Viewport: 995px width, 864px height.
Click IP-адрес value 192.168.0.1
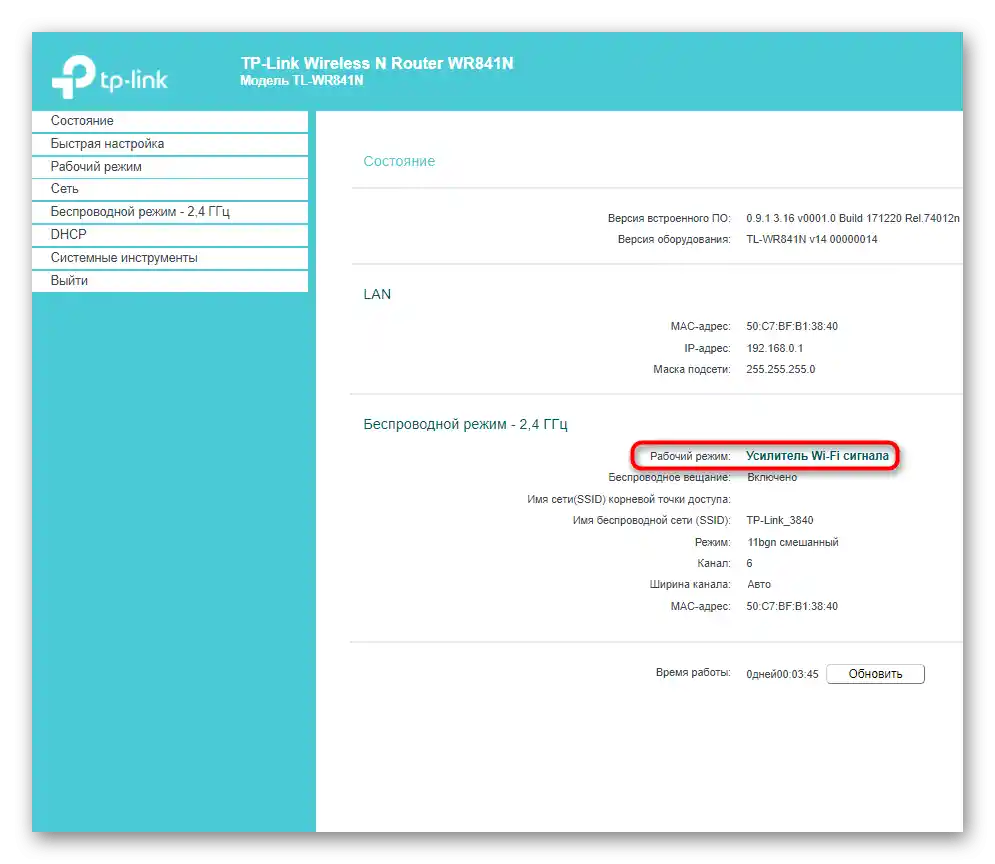click(x=775, y=348)
